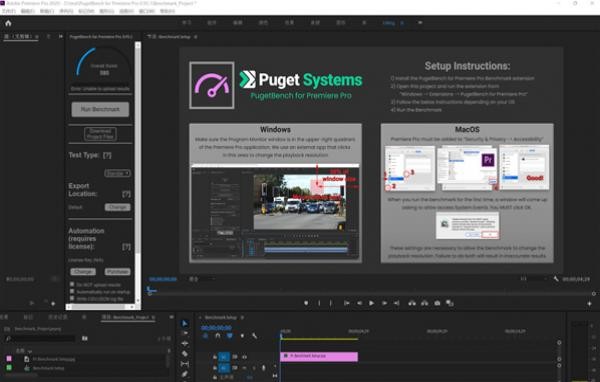Toggle Linked Selection in timeline
Screen dimensions: 600x382
pyautogui.click(x=230, y=336)
